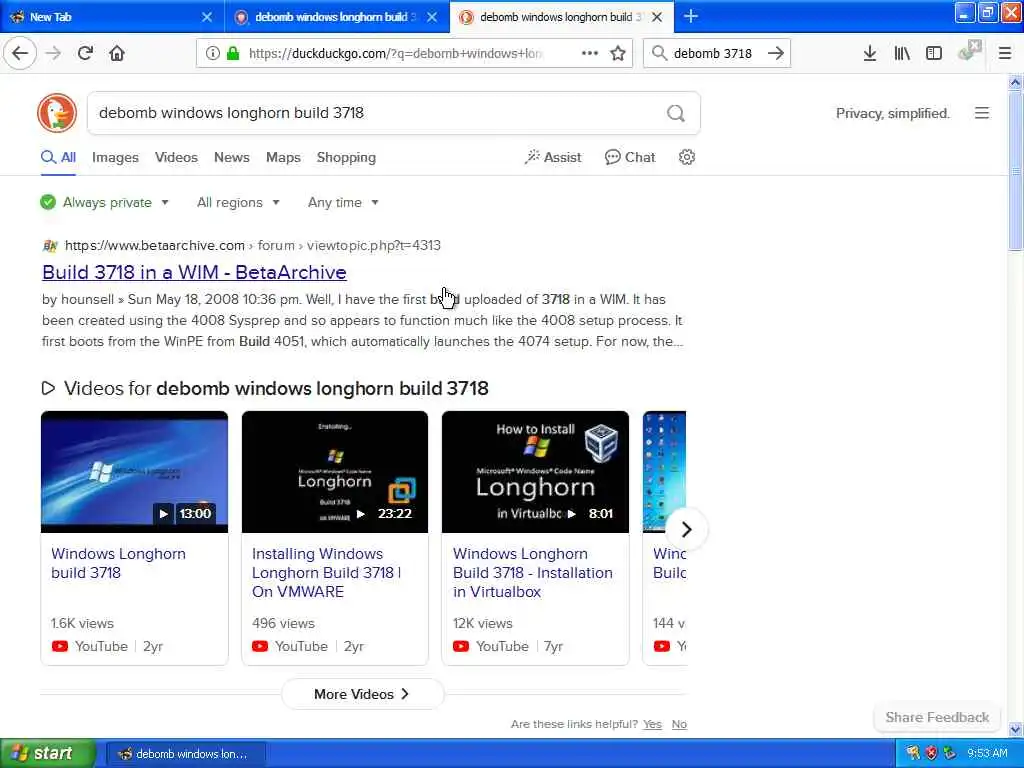
Task: Open the Windows Start menu
Action: 48,754
